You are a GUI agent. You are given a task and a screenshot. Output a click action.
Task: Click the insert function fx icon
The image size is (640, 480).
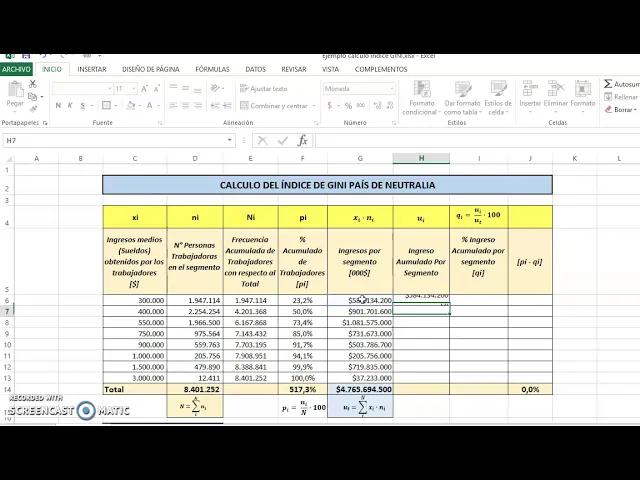click(302, 140)
